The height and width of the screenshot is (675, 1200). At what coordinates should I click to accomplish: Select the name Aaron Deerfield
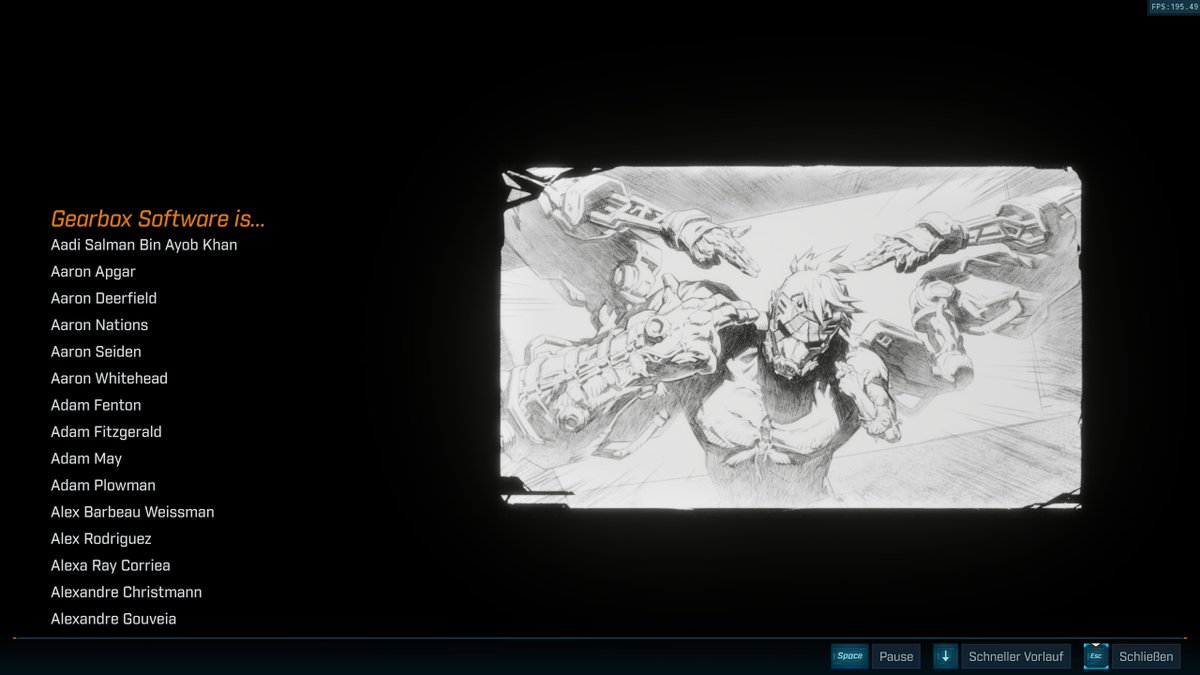(x=104, y=298)
